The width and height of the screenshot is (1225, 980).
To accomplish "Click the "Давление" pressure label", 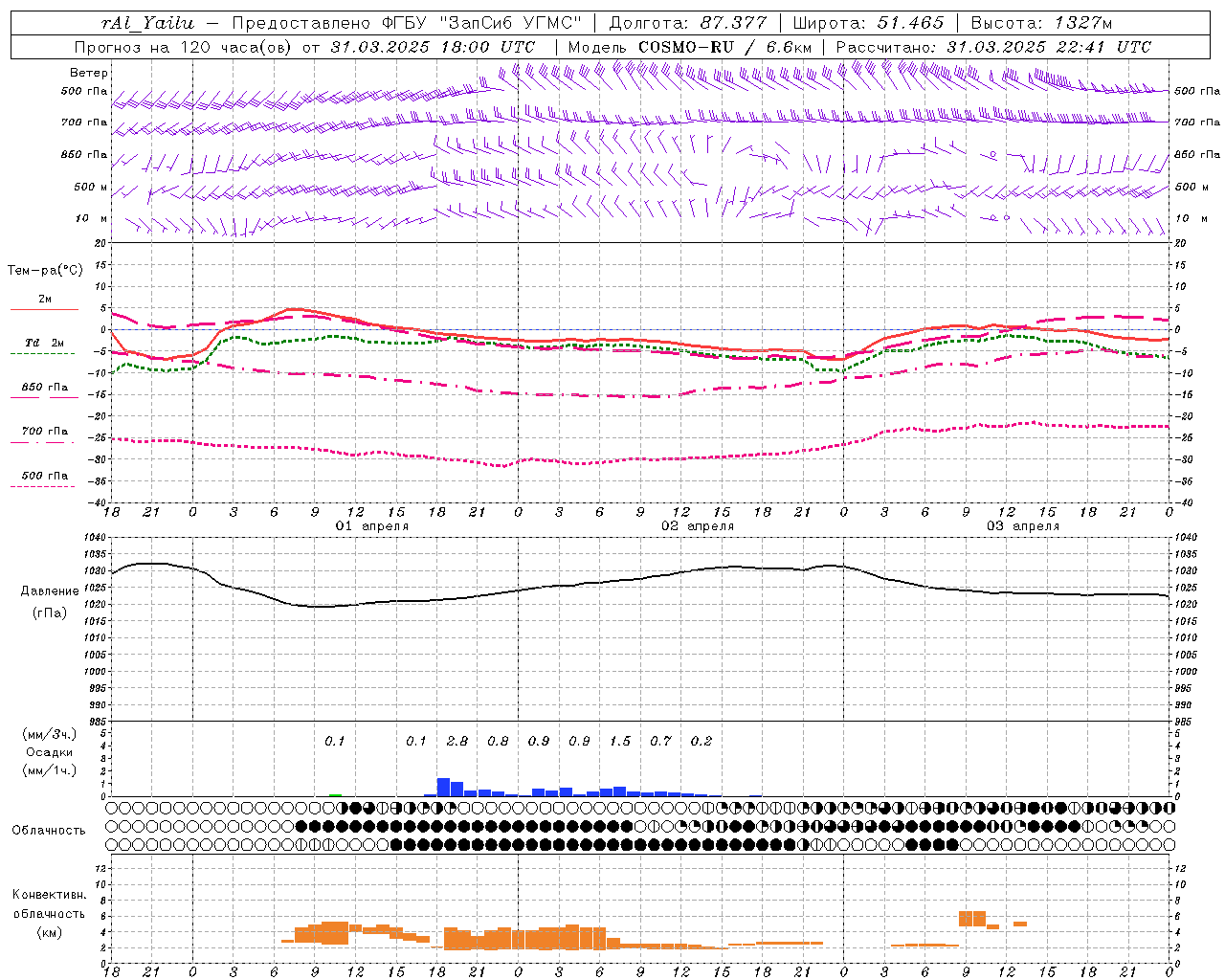I will tap(50, 591).
